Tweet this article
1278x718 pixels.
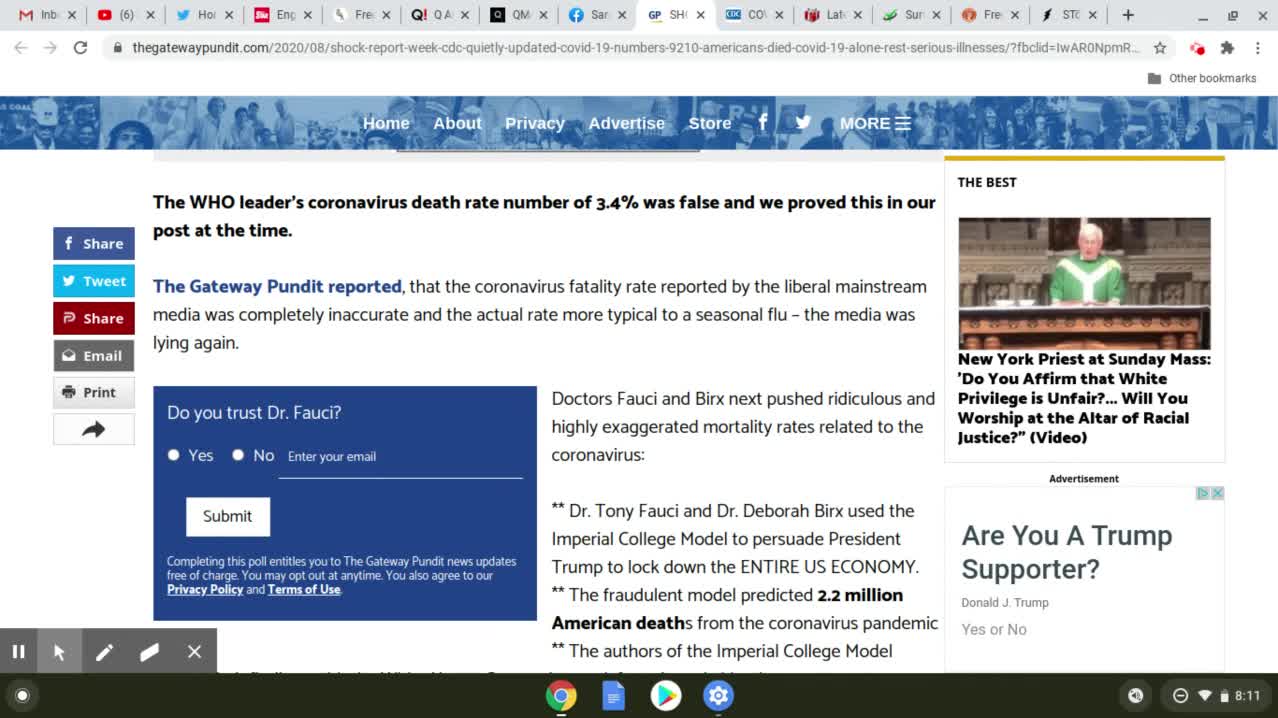94,281
